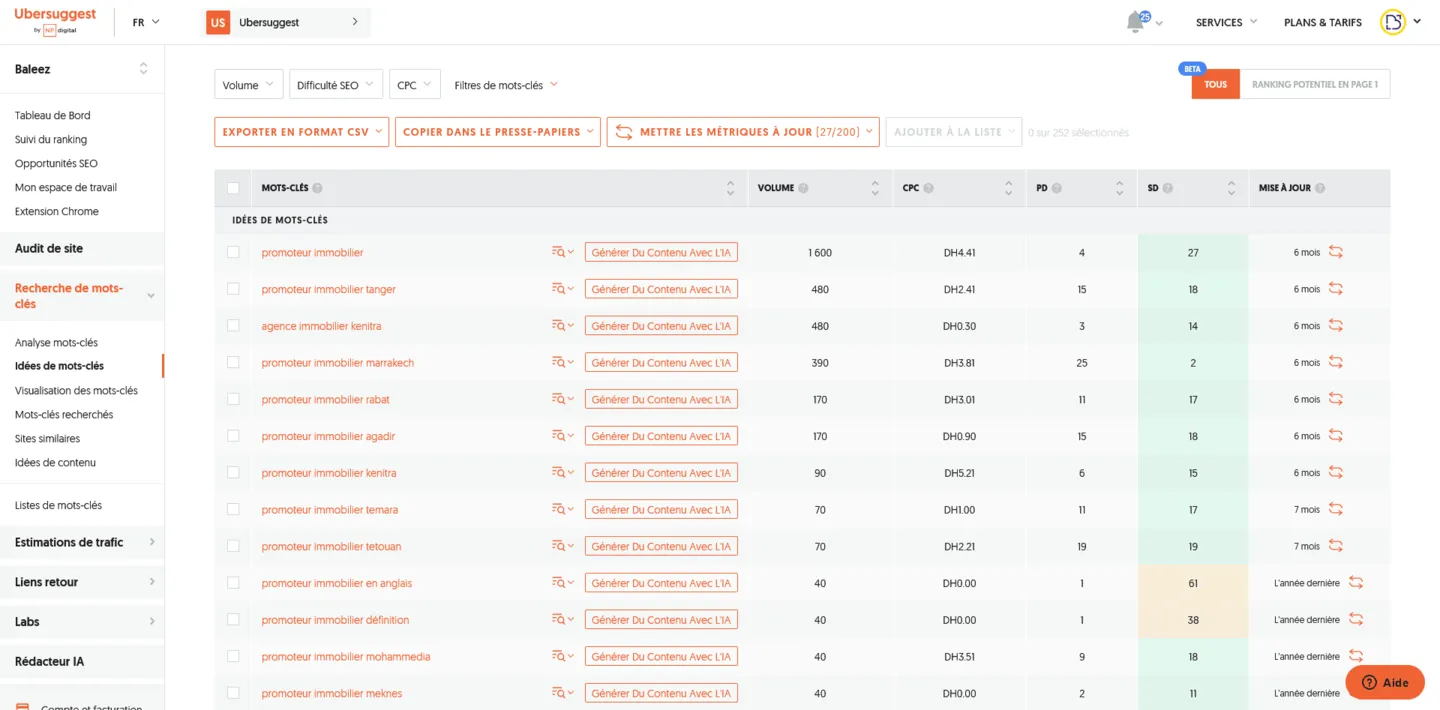
Task: Show info tooltip for Mise à jour column
Action: [x=1320, y=188]
